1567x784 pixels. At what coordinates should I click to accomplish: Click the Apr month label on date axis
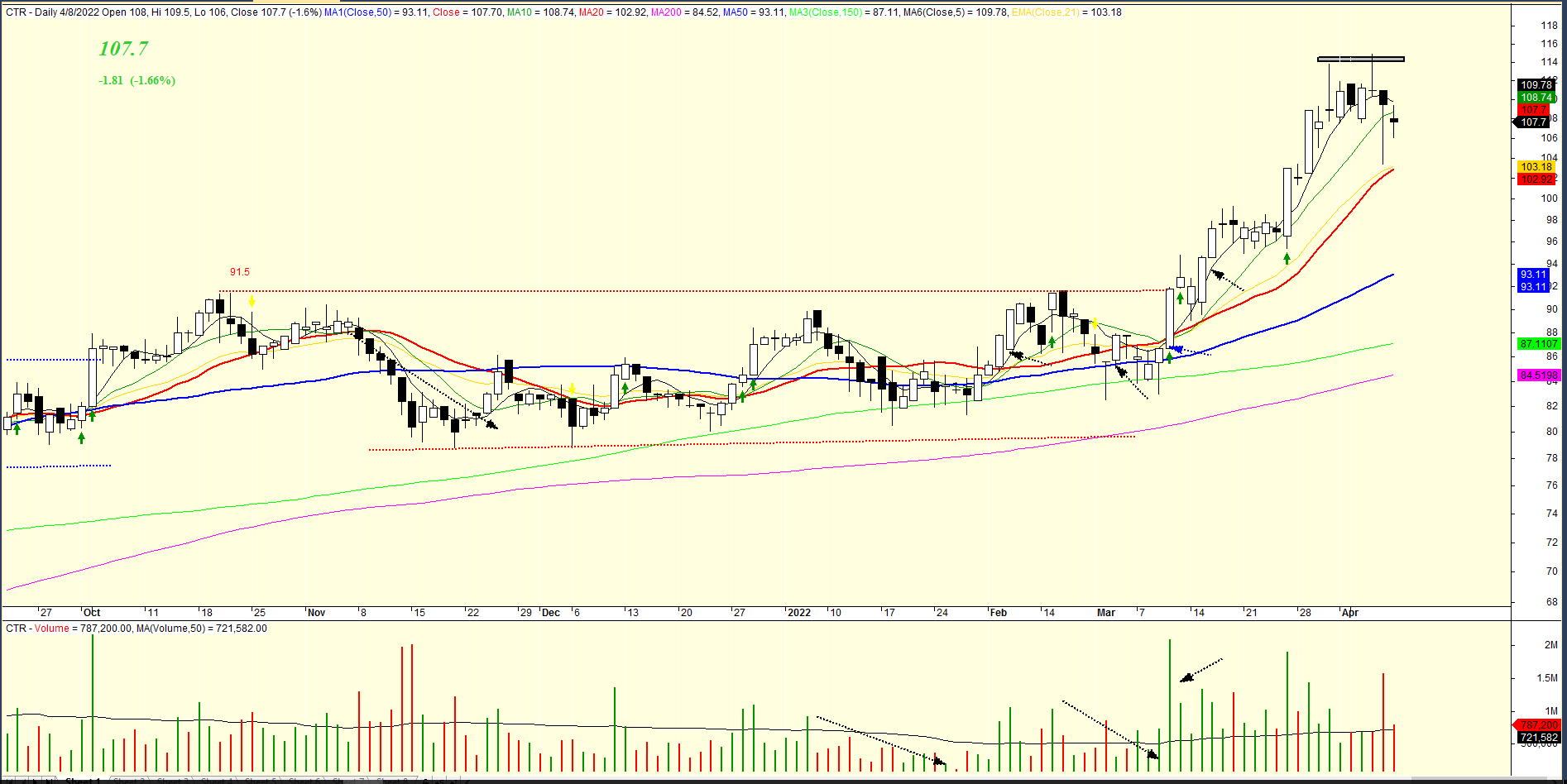[x=1349, y=613]
